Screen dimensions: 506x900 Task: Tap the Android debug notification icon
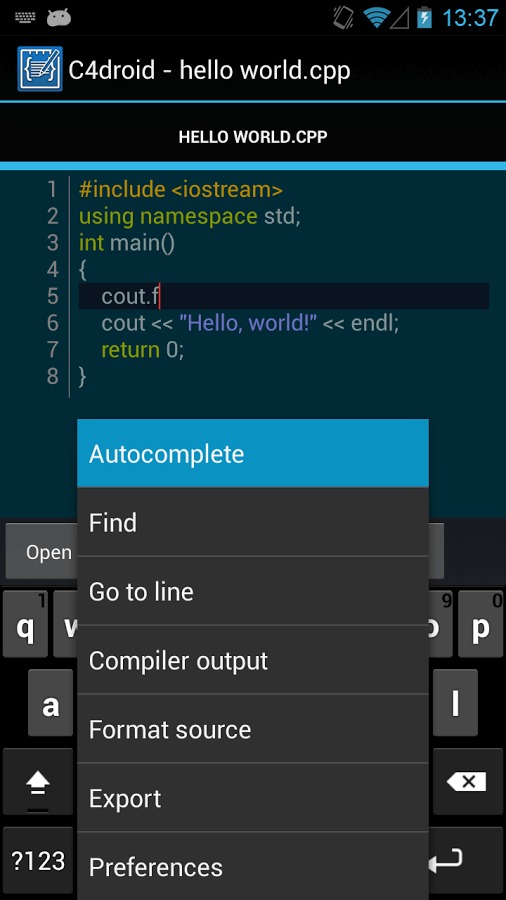pos(59,18)
